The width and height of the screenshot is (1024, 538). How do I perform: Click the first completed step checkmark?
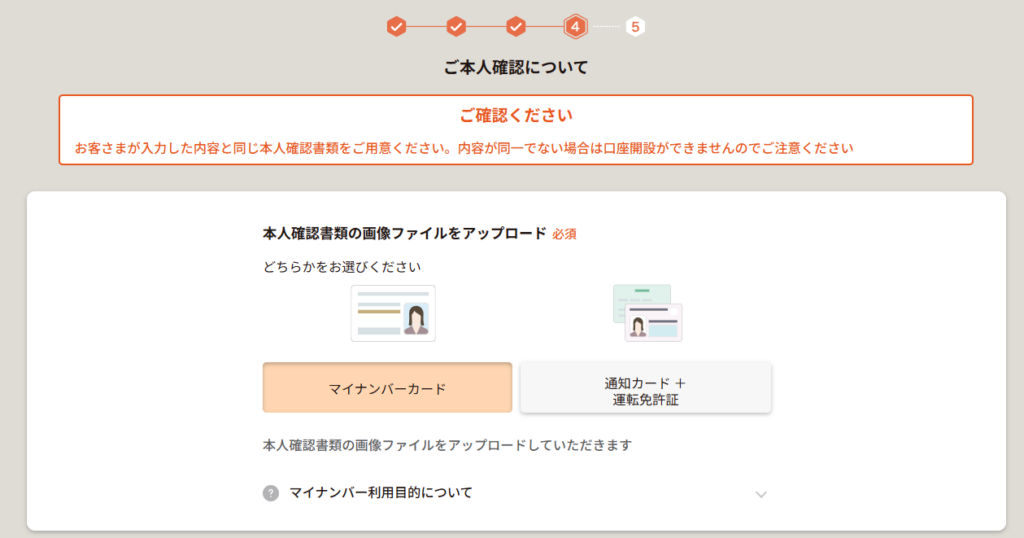click(x=396, y=27)
